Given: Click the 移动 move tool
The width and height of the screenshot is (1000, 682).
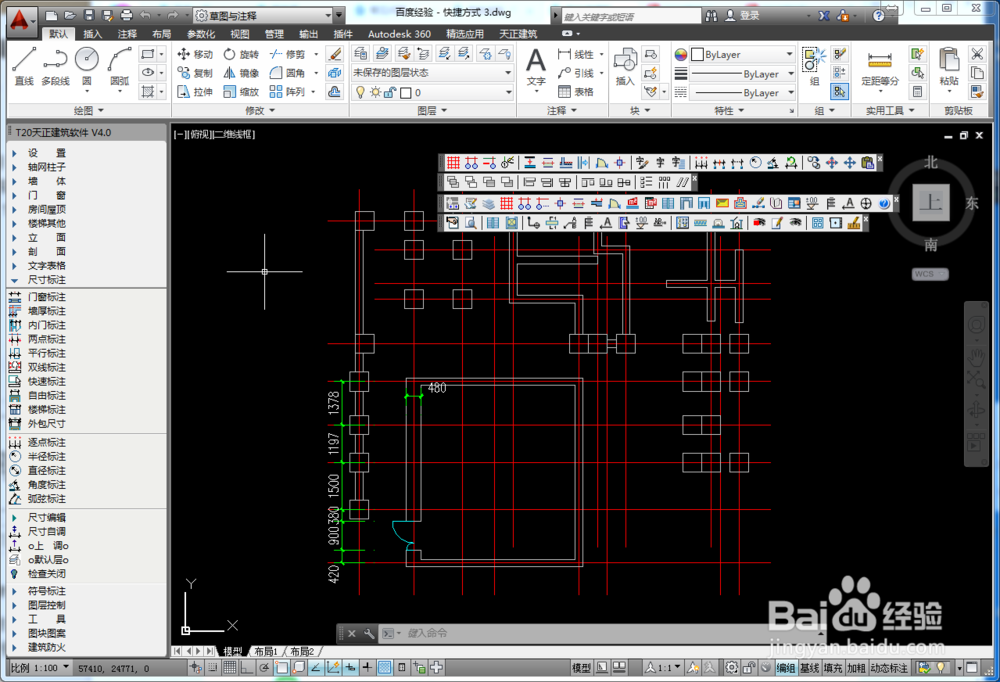Looking at the screenshot, I should [195, 54].
